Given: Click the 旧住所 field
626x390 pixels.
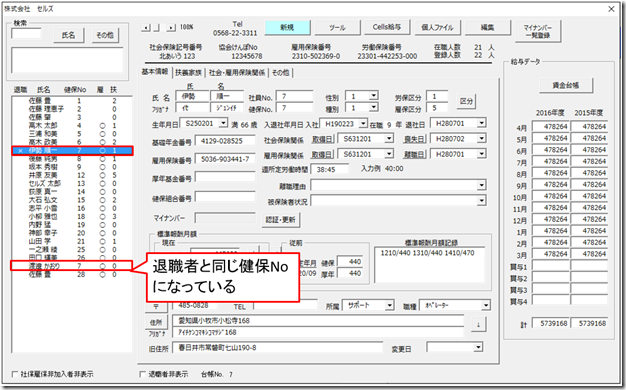Looking at the screenshot, I should pos(277,348).
